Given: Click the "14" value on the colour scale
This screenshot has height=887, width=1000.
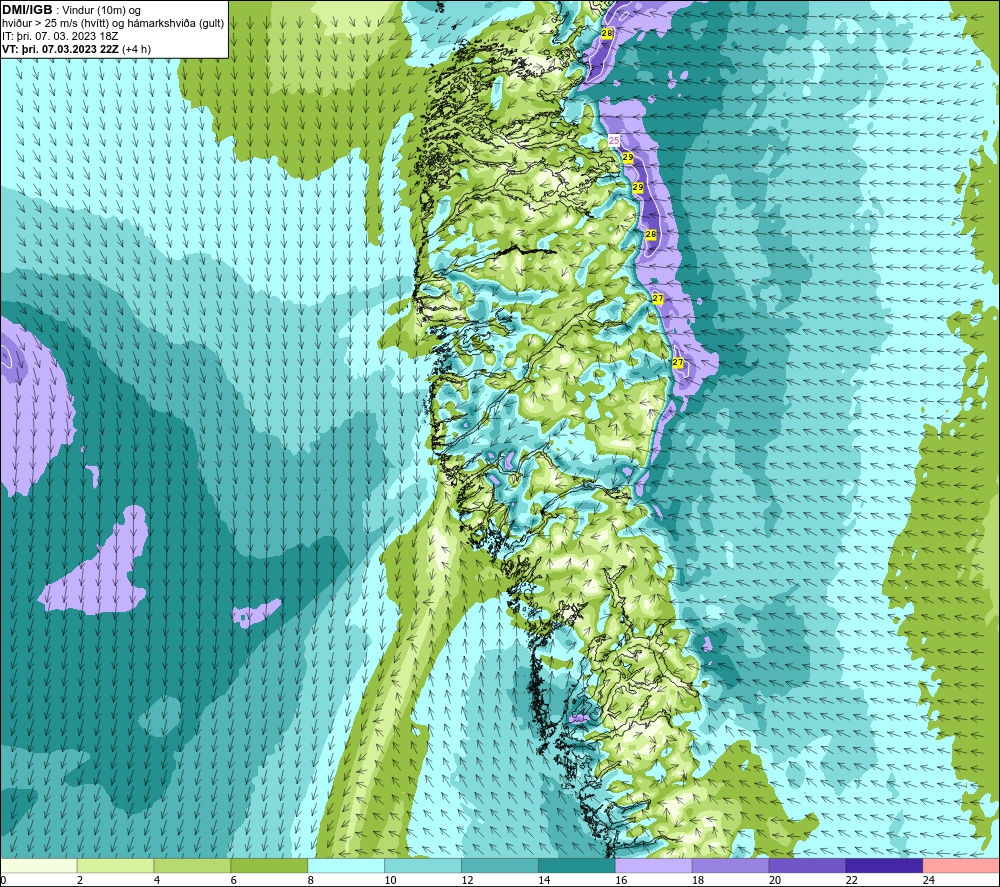Looking at the screenshot, I should coord(544,880).
